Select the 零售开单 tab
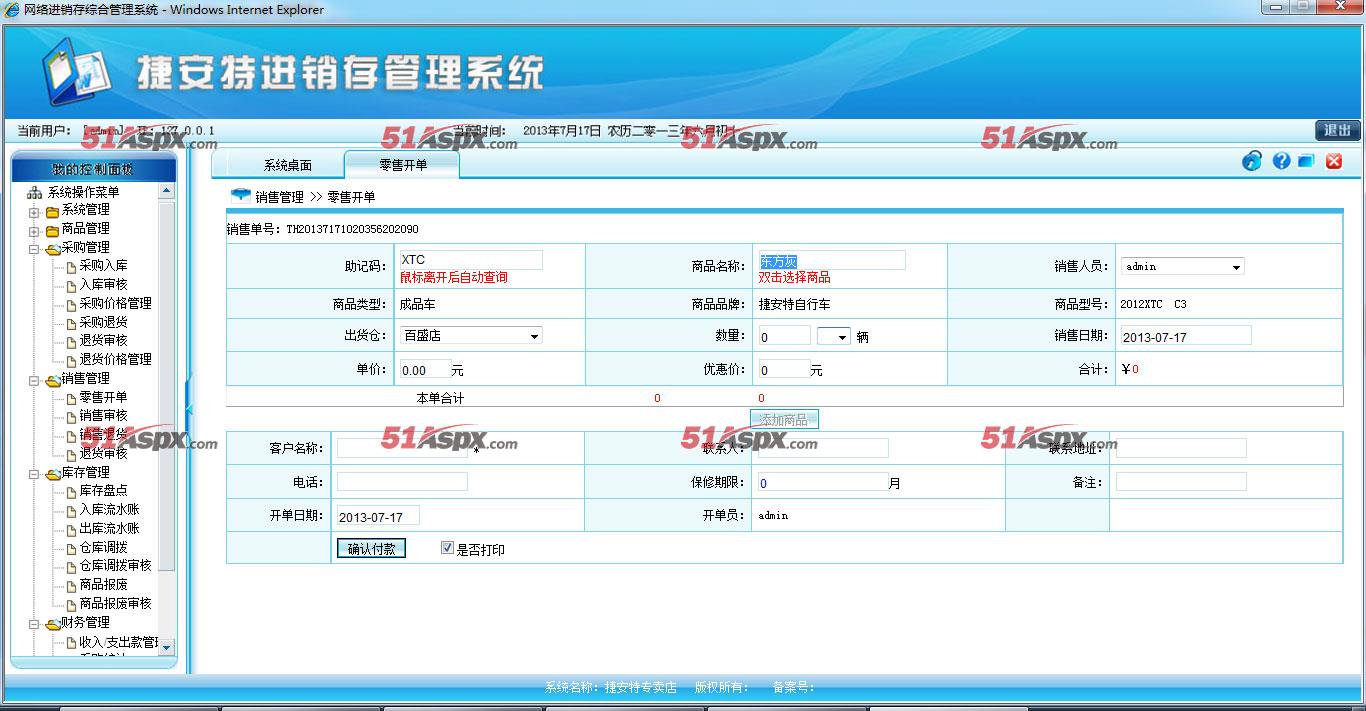1366x711 pixels. [x=403, y=165]
